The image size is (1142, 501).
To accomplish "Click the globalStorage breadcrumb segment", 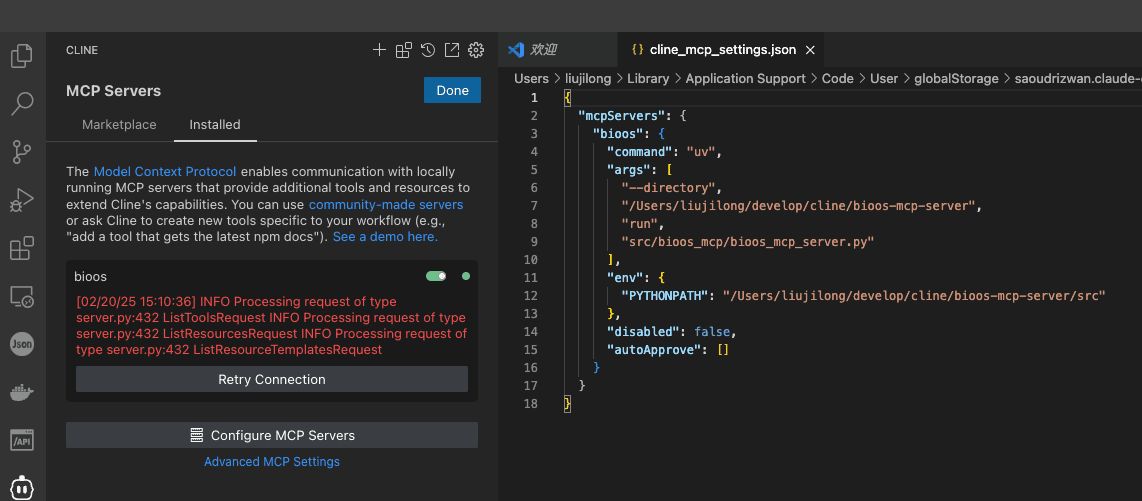I will pyautogui.click(x=956, y=79).
